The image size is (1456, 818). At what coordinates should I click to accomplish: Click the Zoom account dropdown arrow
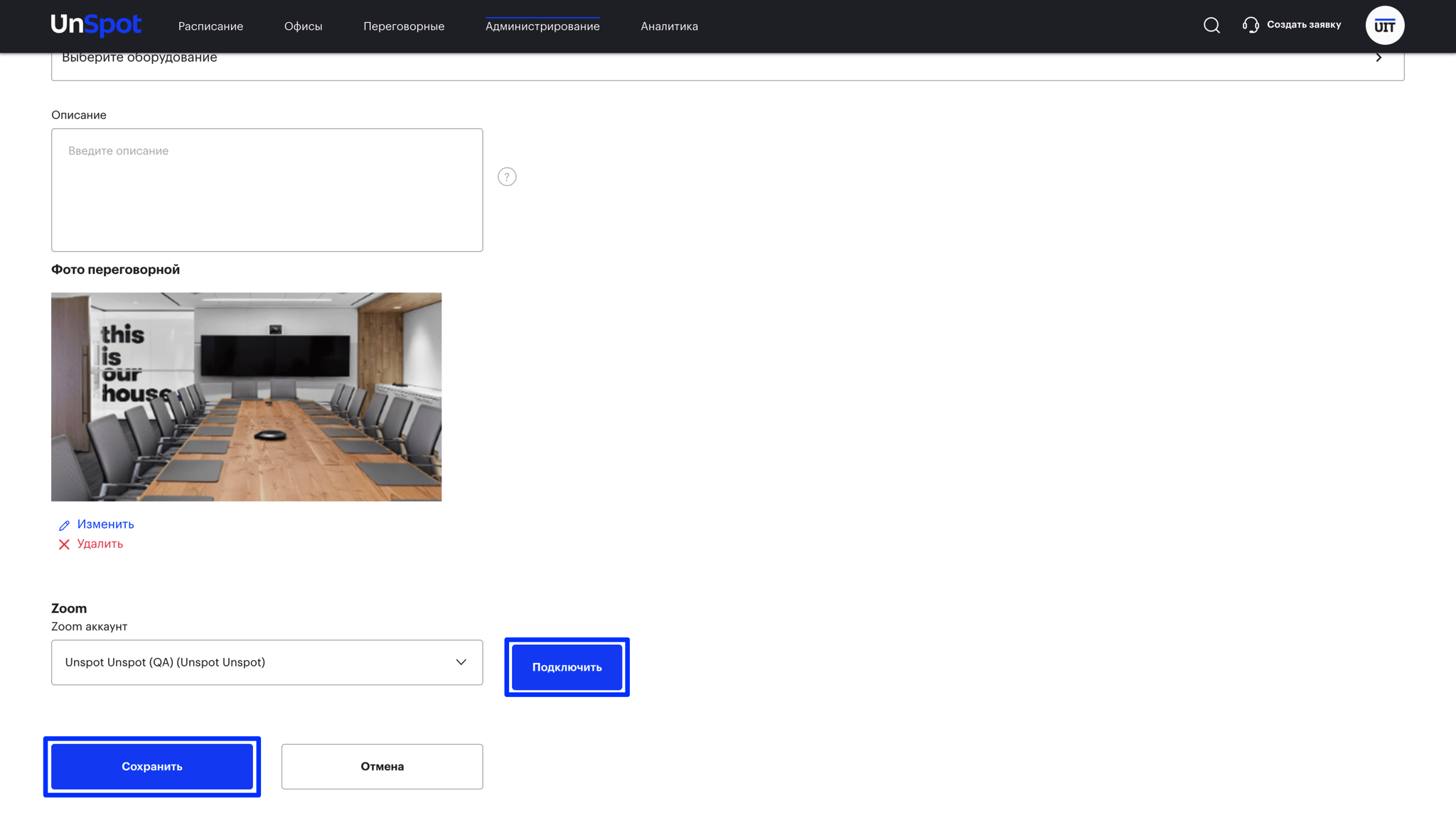(x=461, y=662)
